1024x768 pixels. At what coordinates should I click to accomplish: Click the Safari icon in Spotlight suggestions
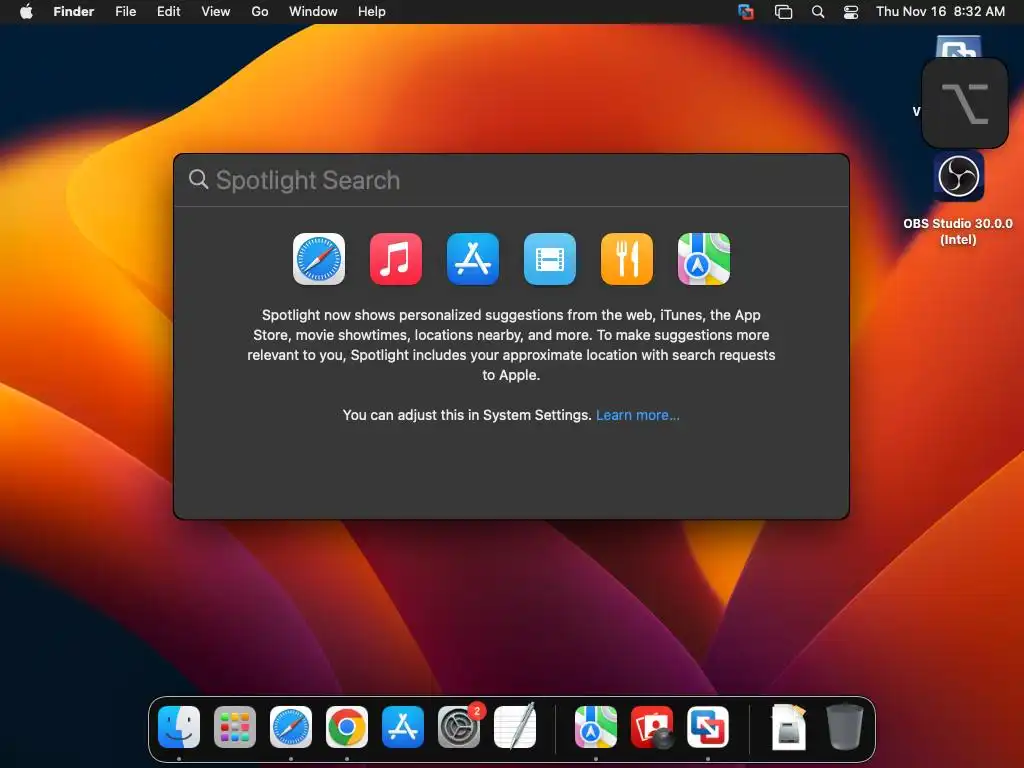pos(319,259)
